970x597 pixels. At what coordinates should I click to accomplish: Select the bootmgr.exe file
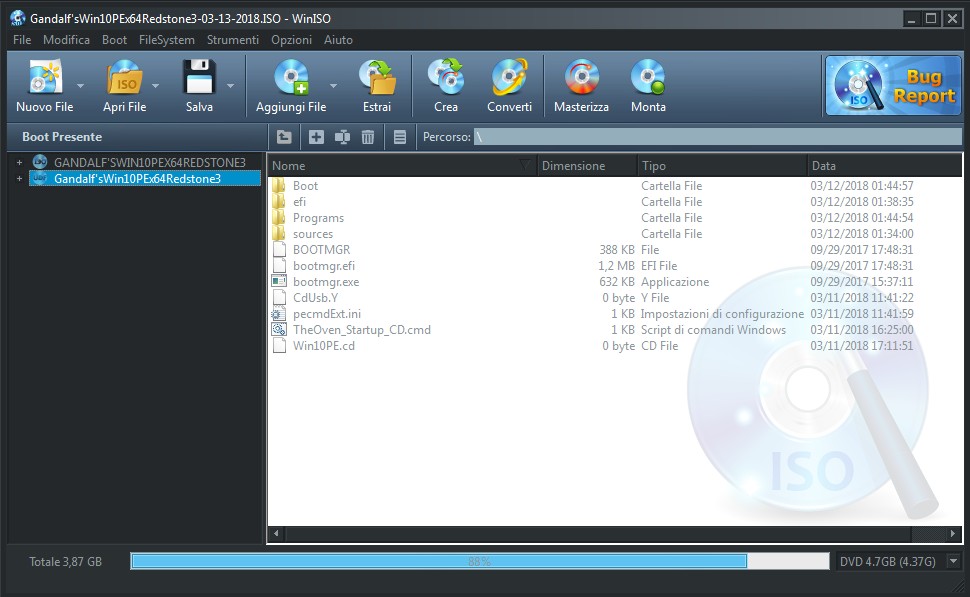pyautogui.click(x=326, y=281)
